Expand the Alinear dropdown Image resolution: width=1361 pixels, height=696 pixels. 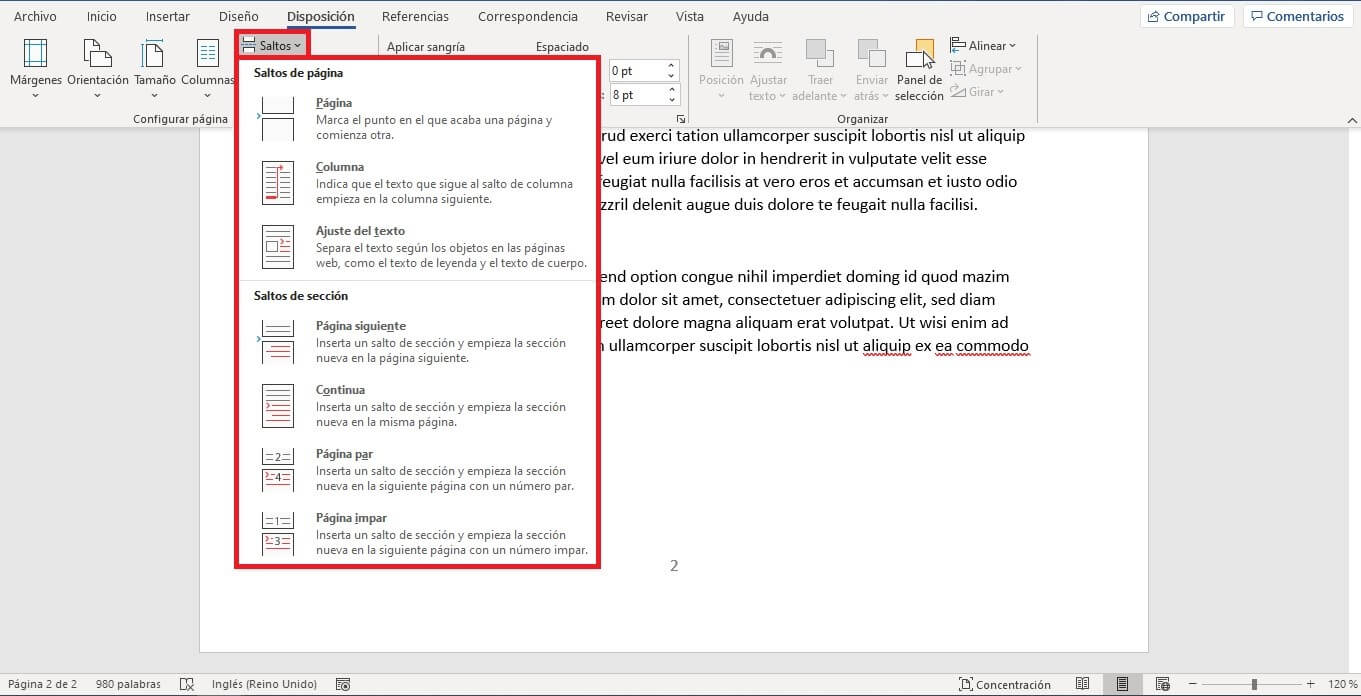point(983,46)
